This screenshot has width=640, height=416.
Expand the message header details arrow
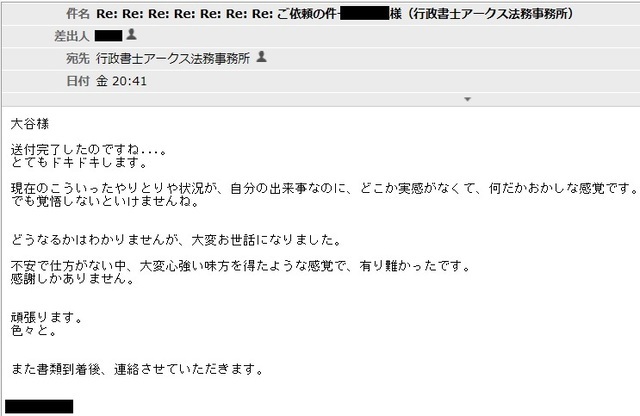coord(468,99)
